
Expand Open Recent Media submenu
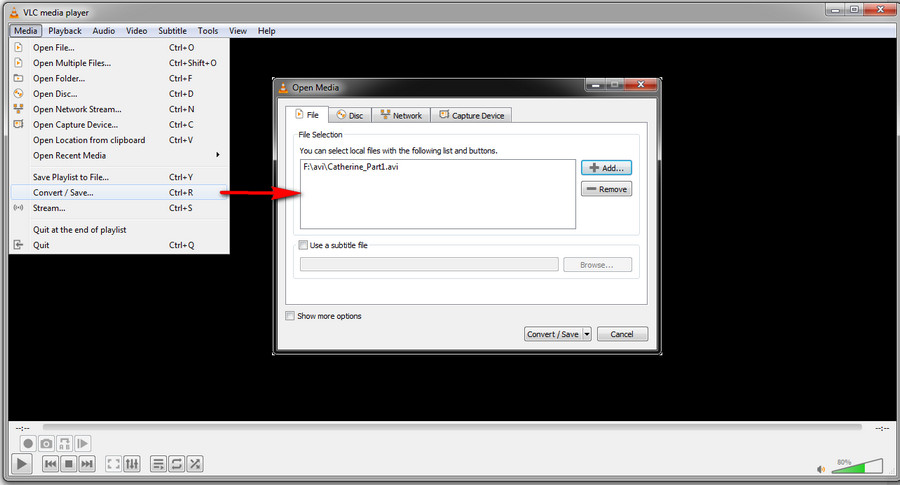coord(119,156)
